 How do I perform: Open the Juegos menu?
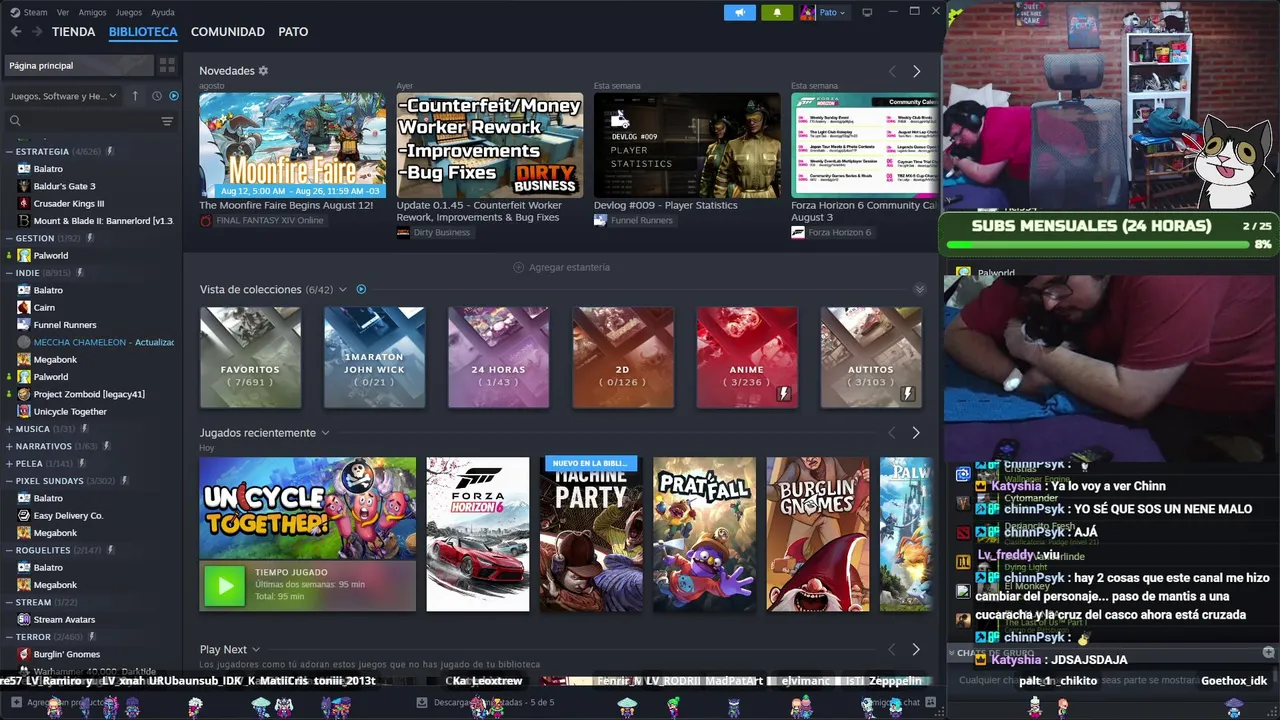coord(129,12)
